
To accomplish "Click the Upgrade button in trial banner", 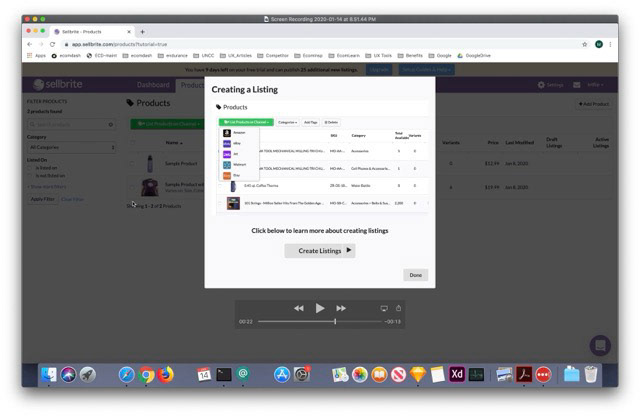I will coord(379,70).
